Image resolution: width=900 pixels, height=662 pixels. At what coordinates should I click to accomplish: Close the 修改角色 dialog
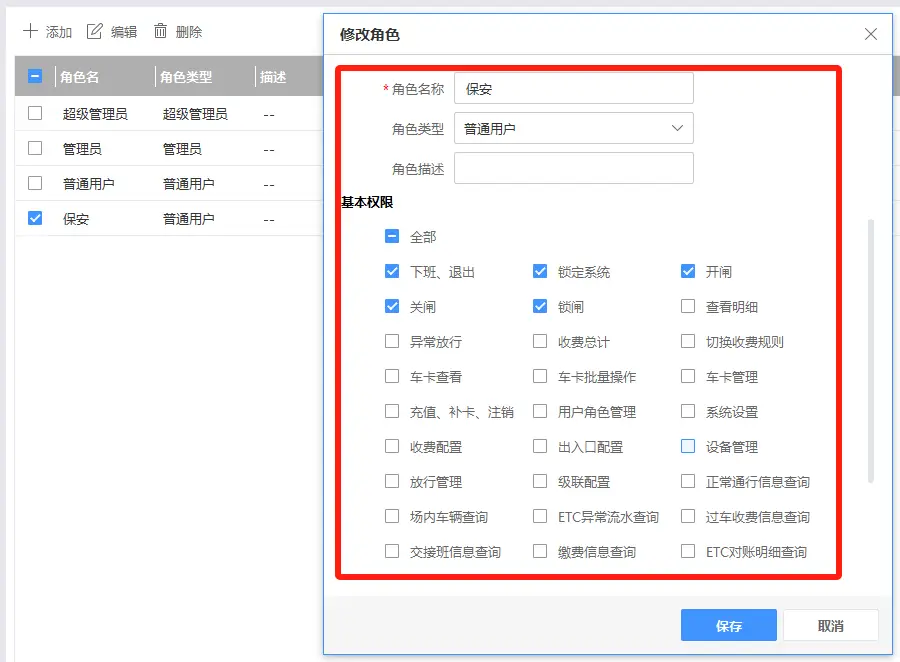click(x=871, y=34)
